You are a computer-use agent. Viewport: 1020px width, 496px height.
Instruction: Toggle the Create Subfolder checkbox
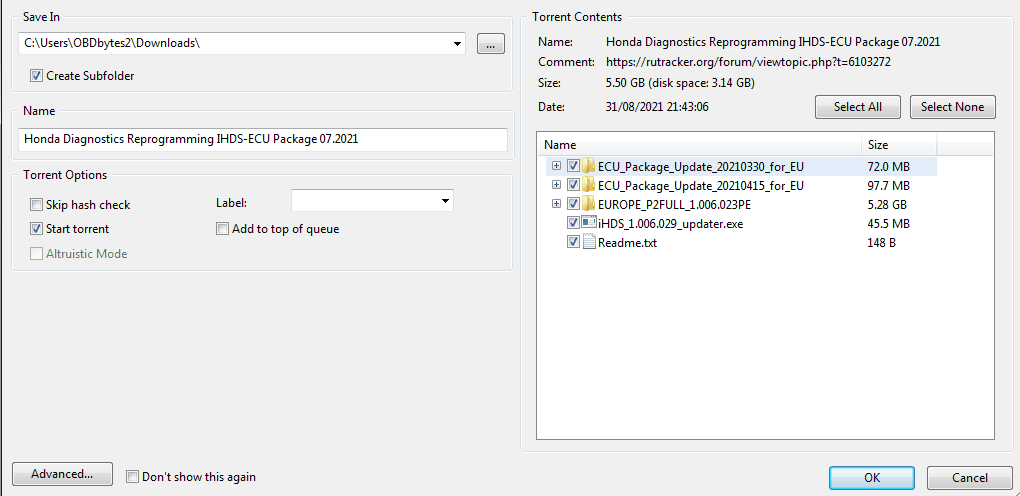[37, 76]
